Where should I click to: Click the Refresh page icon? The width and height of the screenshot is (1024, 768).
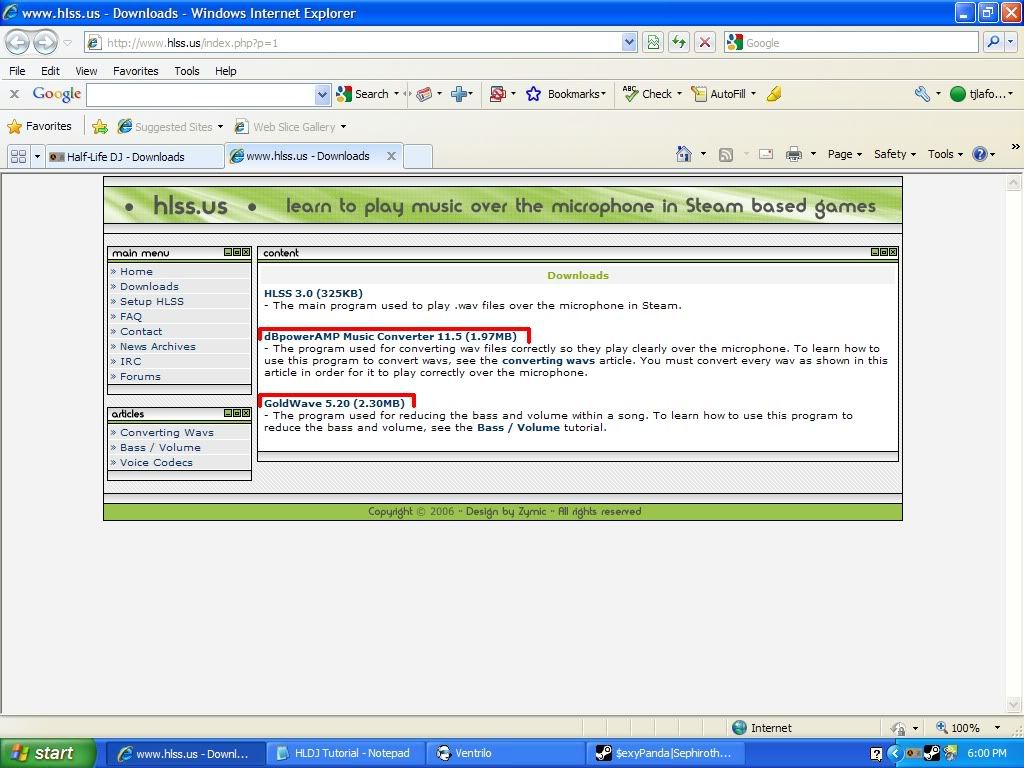click(x=680, y=42)
